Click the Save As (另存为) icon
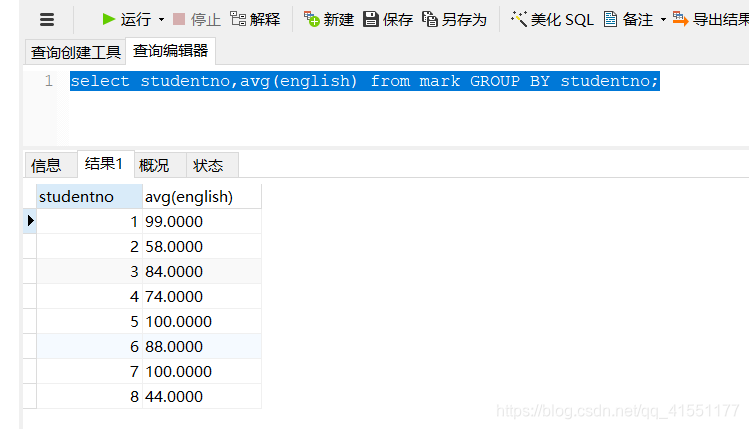The width and height of the screenshot is (749, 429). [x=430, y=19]
